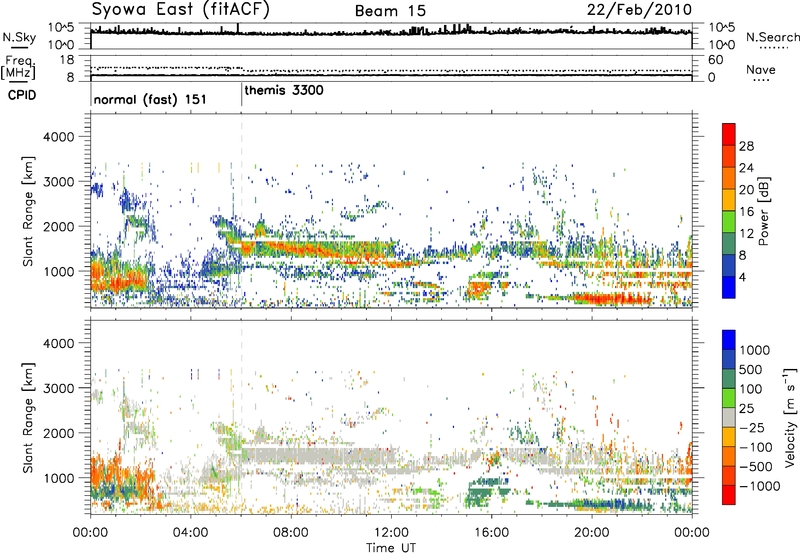Image resolution: width=800 pixels, height=554 pixels.
Task: Click the 'N.Sky' legend label
Action: [19, 37]
